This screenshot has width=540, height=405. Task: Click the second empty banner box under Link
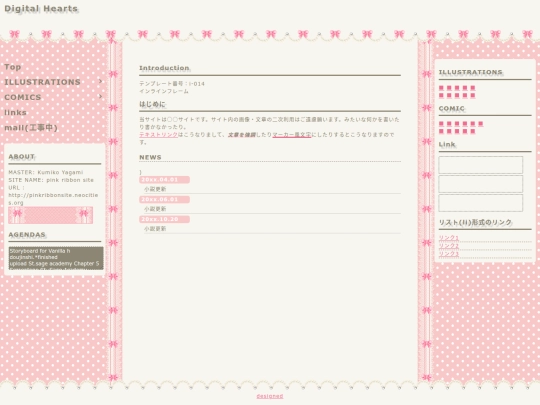[480, 184]
